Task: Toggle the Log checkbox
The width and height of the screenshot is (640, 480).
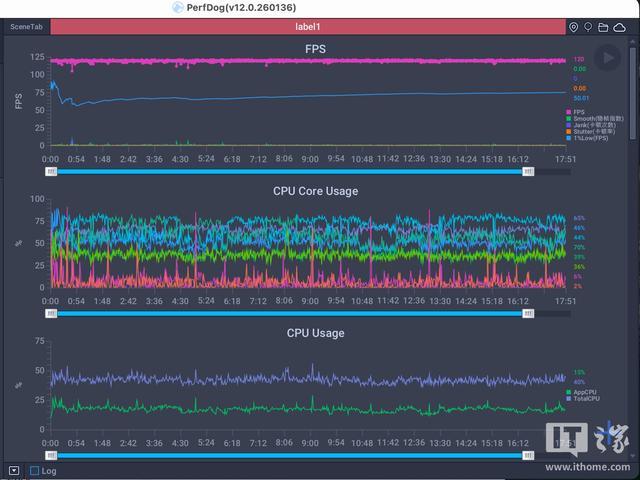Action: pos(35,471)
